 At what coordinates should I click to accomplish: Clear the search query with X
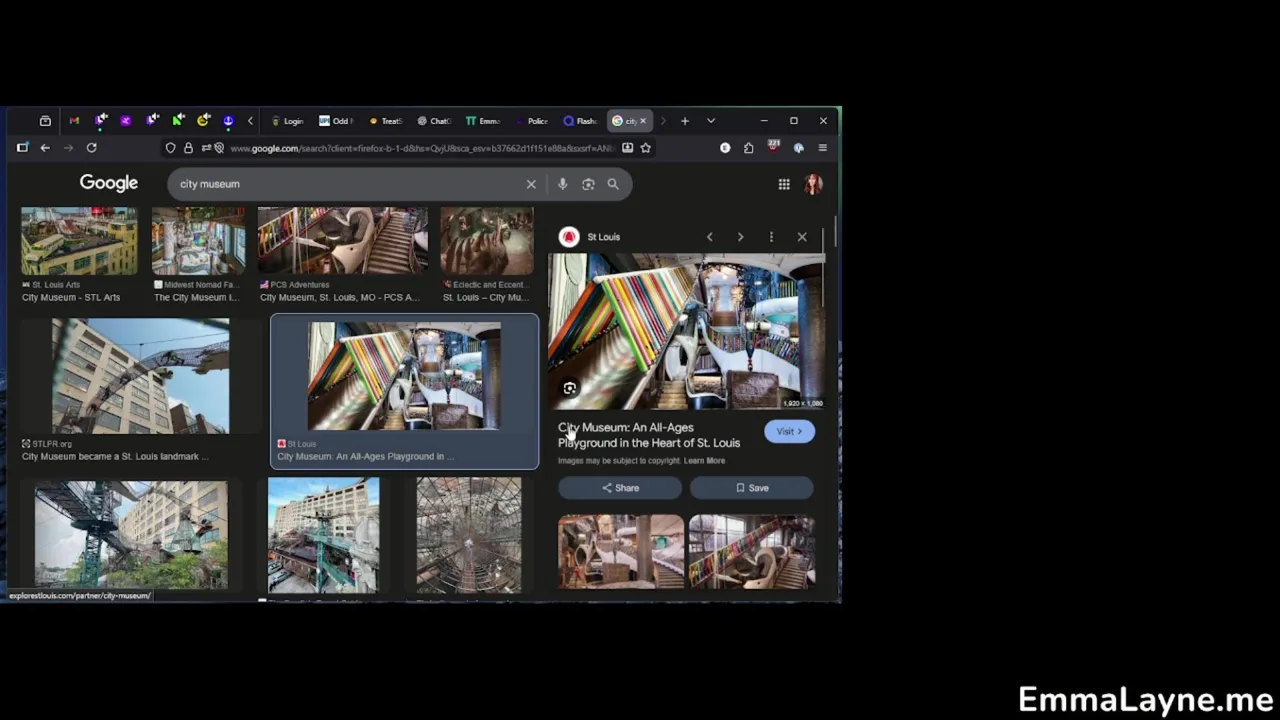(531, 184)
